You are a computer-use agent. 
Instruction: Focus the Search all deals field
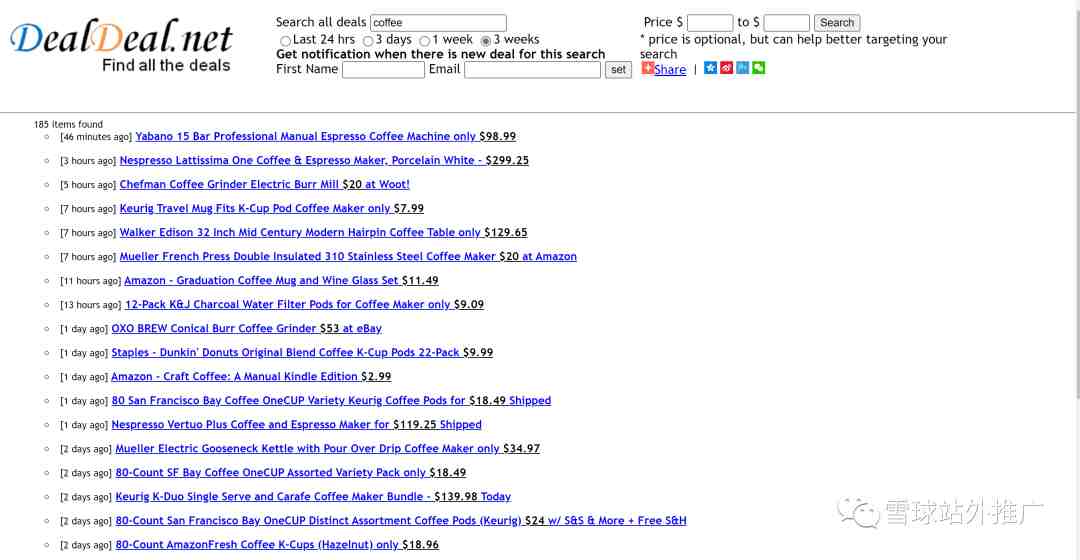[438, 23]
